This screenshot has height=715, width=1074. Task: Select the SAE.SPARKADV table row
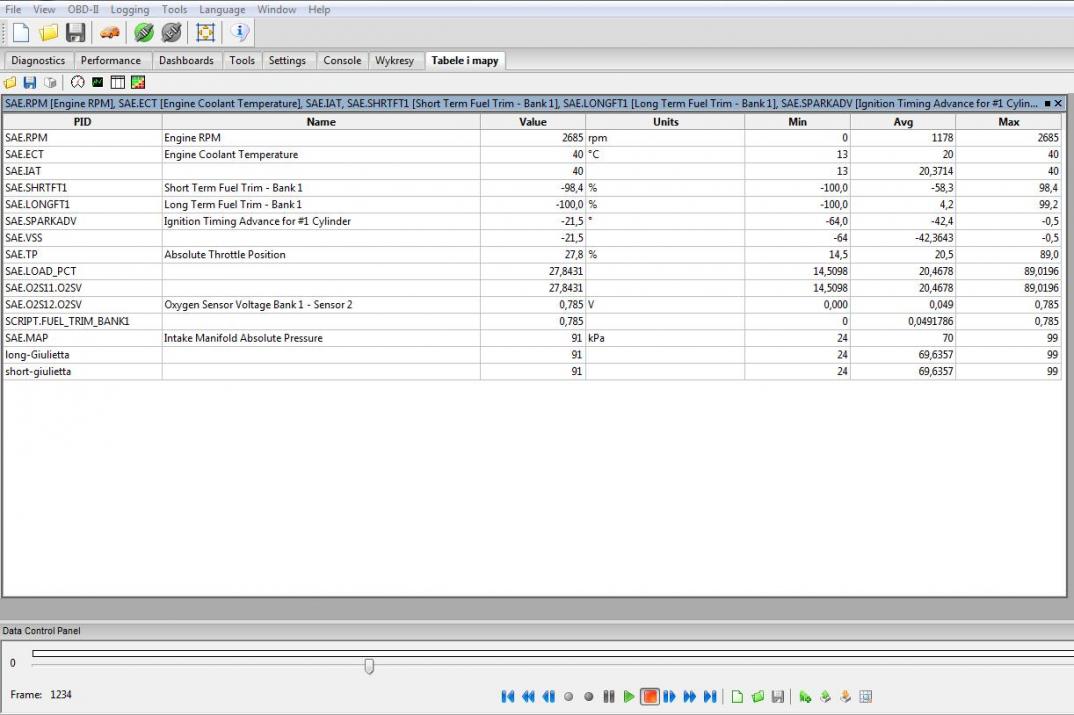(240, 221)
